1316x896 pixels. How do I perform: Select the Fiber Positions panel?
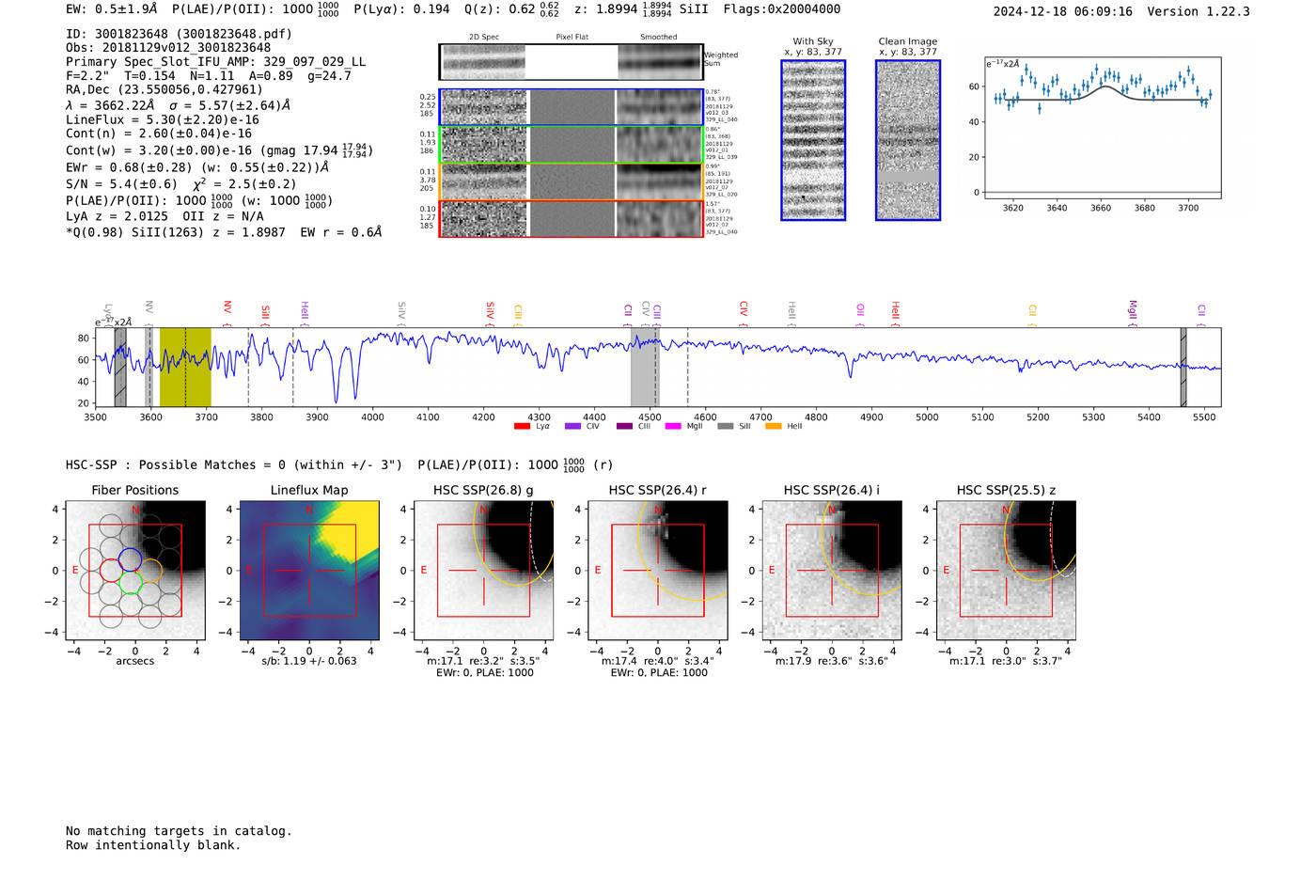[135, 571]
